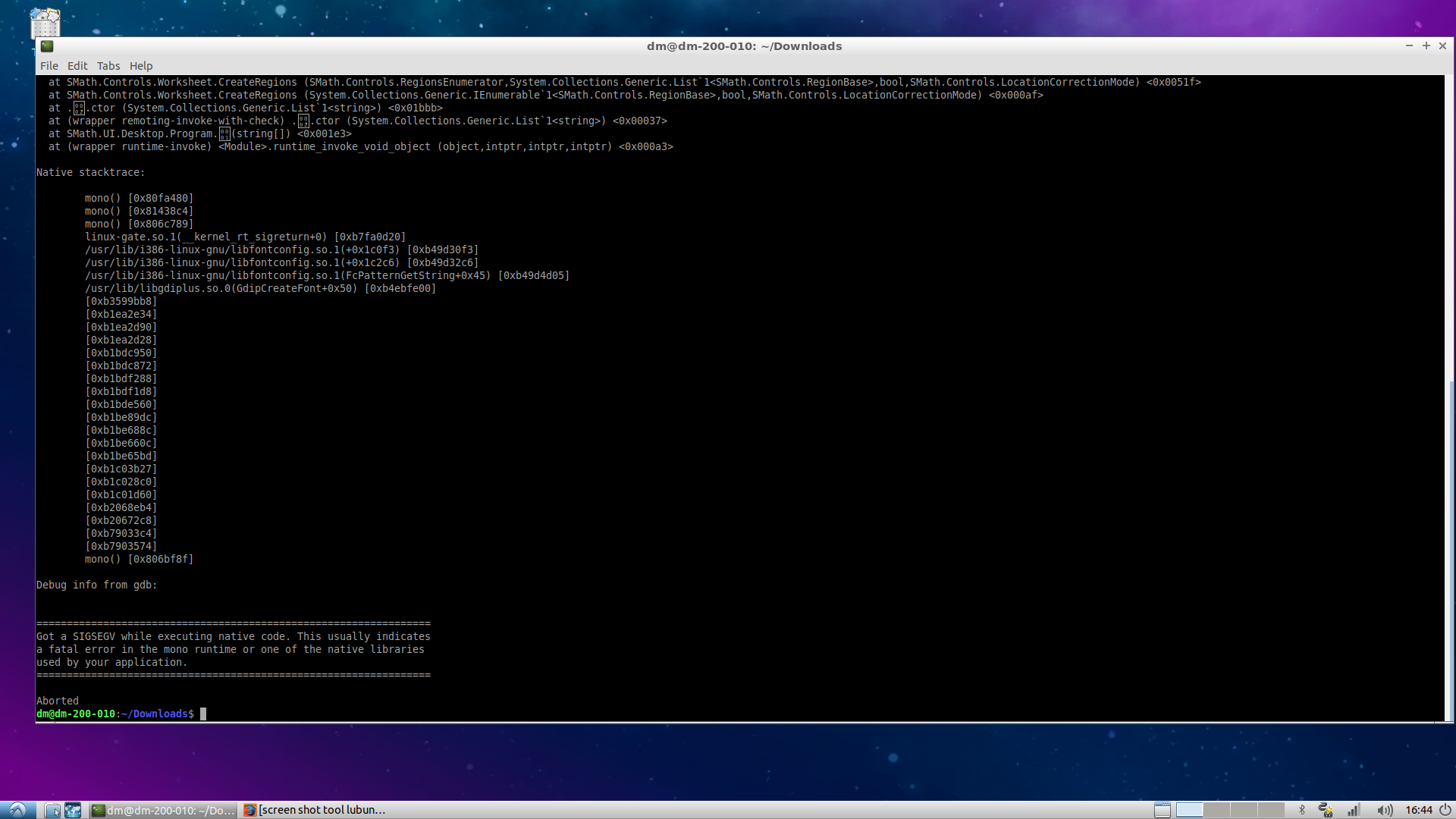Click the clock showing 16:44
The height and width of the screenshot is (819, 1456).
(x=1418, y=810)
